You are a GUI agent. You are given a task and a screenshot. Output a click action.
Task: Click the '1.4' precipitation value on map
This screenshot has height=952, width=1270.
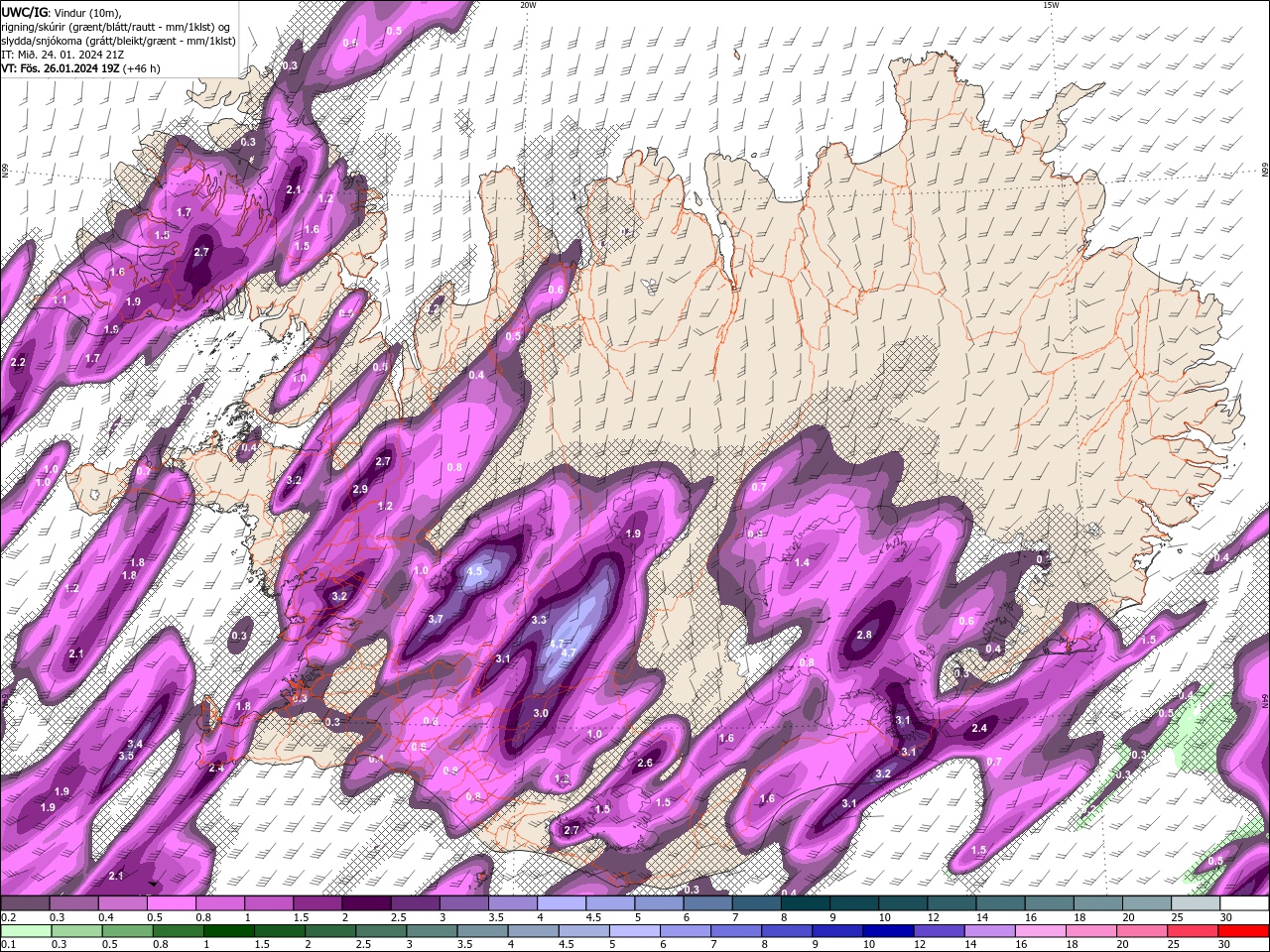pyautogui.click(x=802, y=562)
